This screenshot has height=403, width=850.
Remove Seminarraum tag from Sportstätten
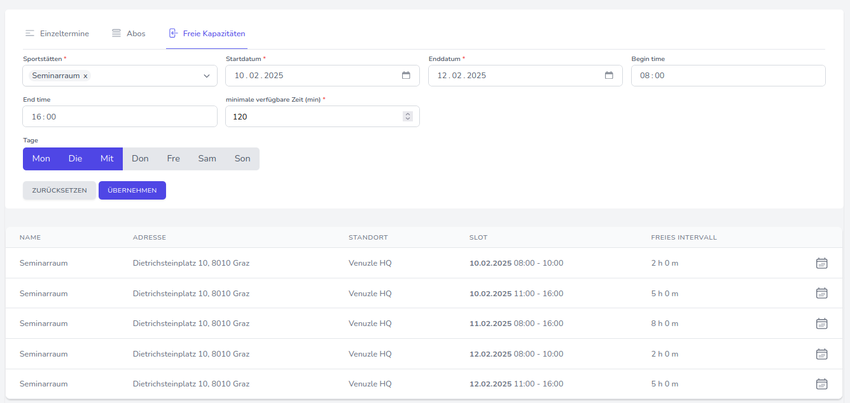86,76
